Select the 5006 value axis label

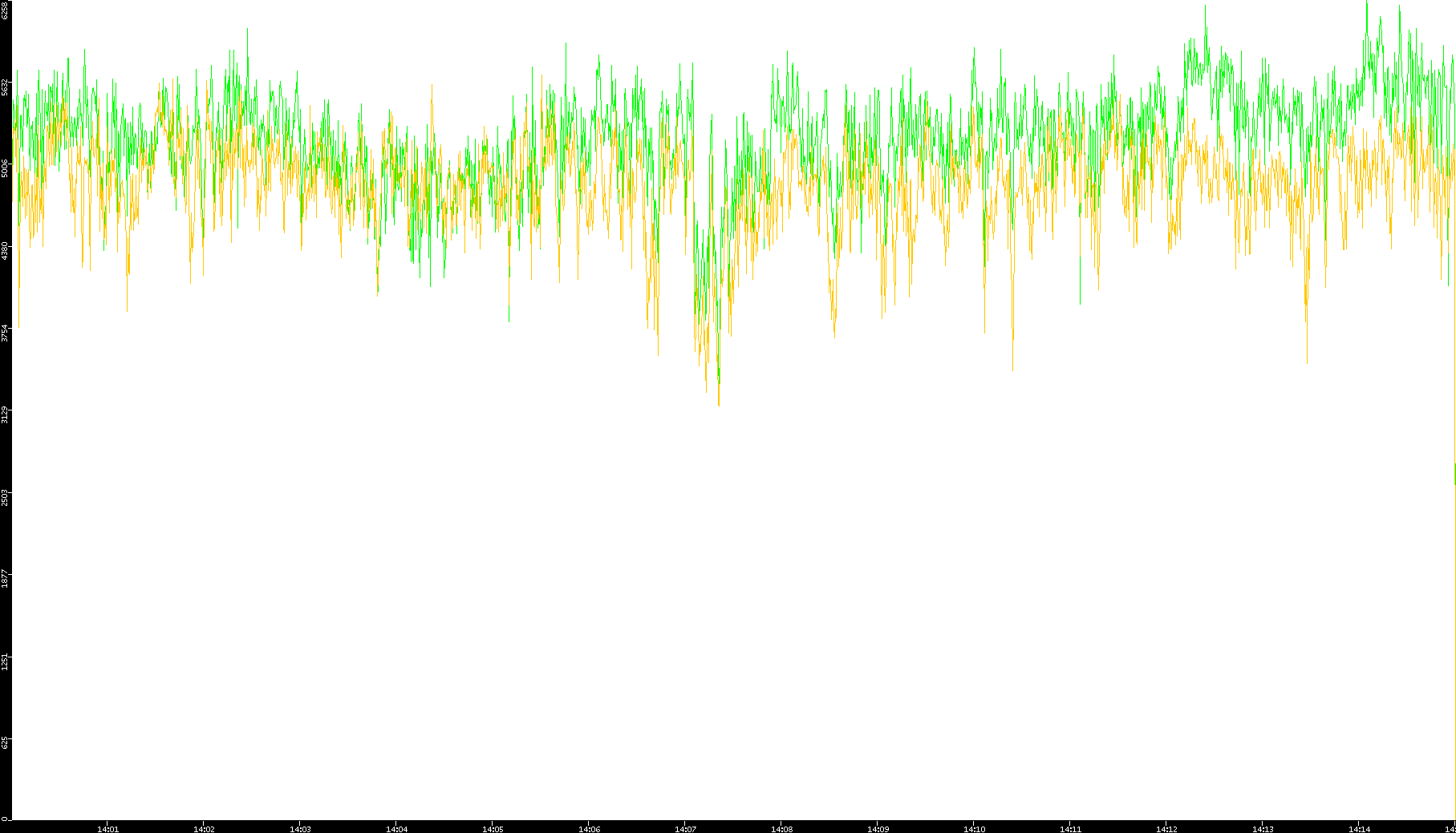pyautogui.click(x=5, y=168)
